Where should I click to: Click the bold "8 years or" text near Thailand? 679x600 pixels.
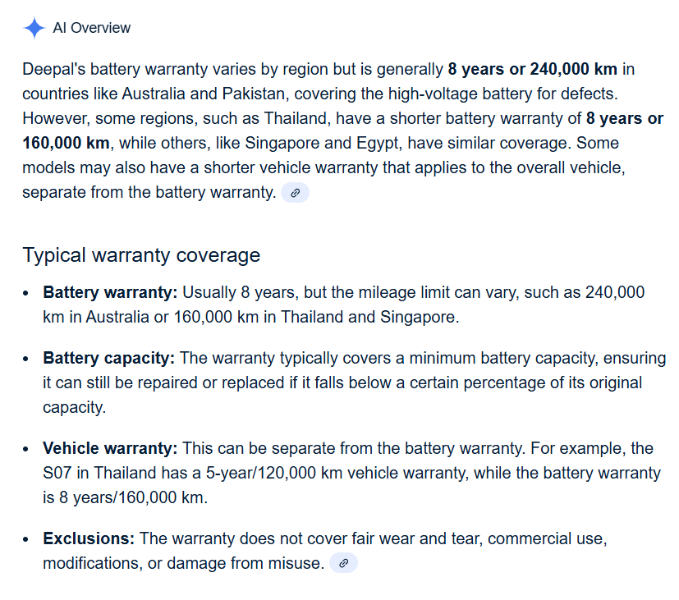tap(624, 118)
